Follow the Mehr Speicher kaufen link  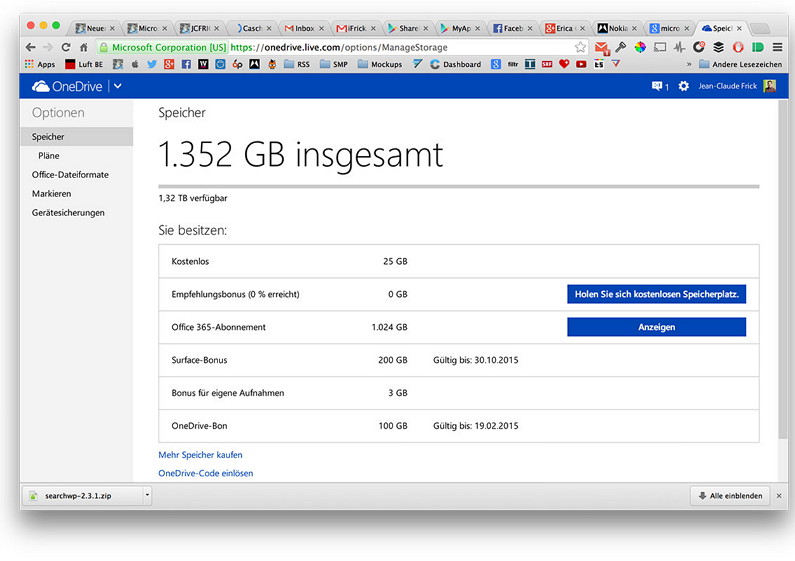point(200,455)
